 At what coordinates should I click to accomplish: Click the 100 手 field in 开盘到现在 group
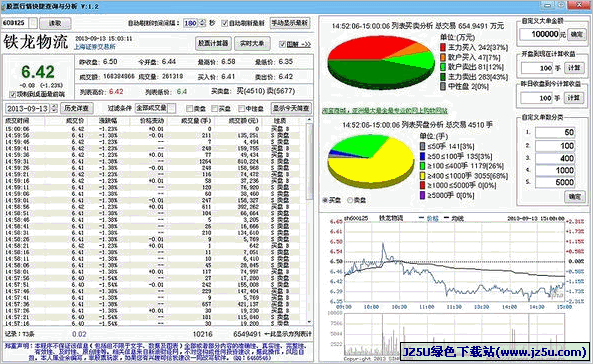537,68
